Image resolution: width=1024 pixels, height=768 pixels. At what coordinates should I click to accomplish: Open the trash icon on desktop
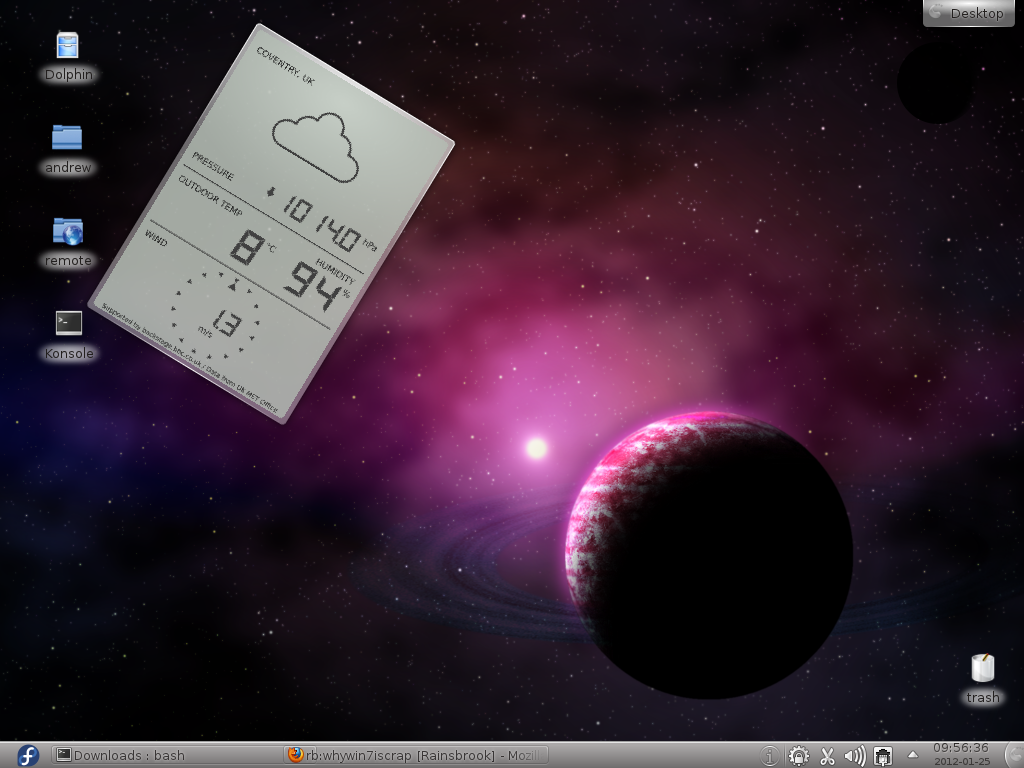tap(982, 668)
